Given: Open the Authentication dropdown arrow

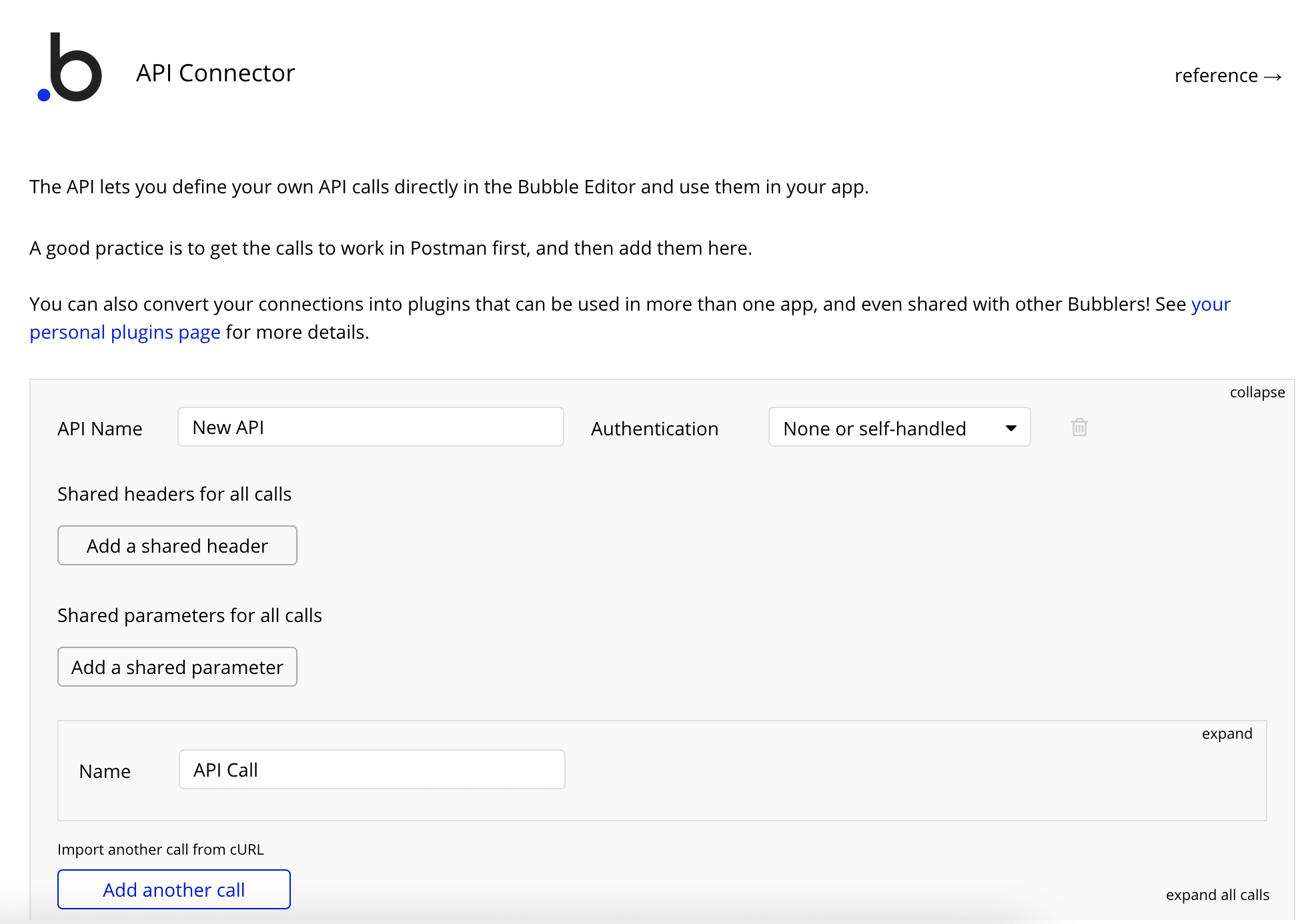Looking at the screenshot, I should pyautogui.click(x=1011, y=428).
